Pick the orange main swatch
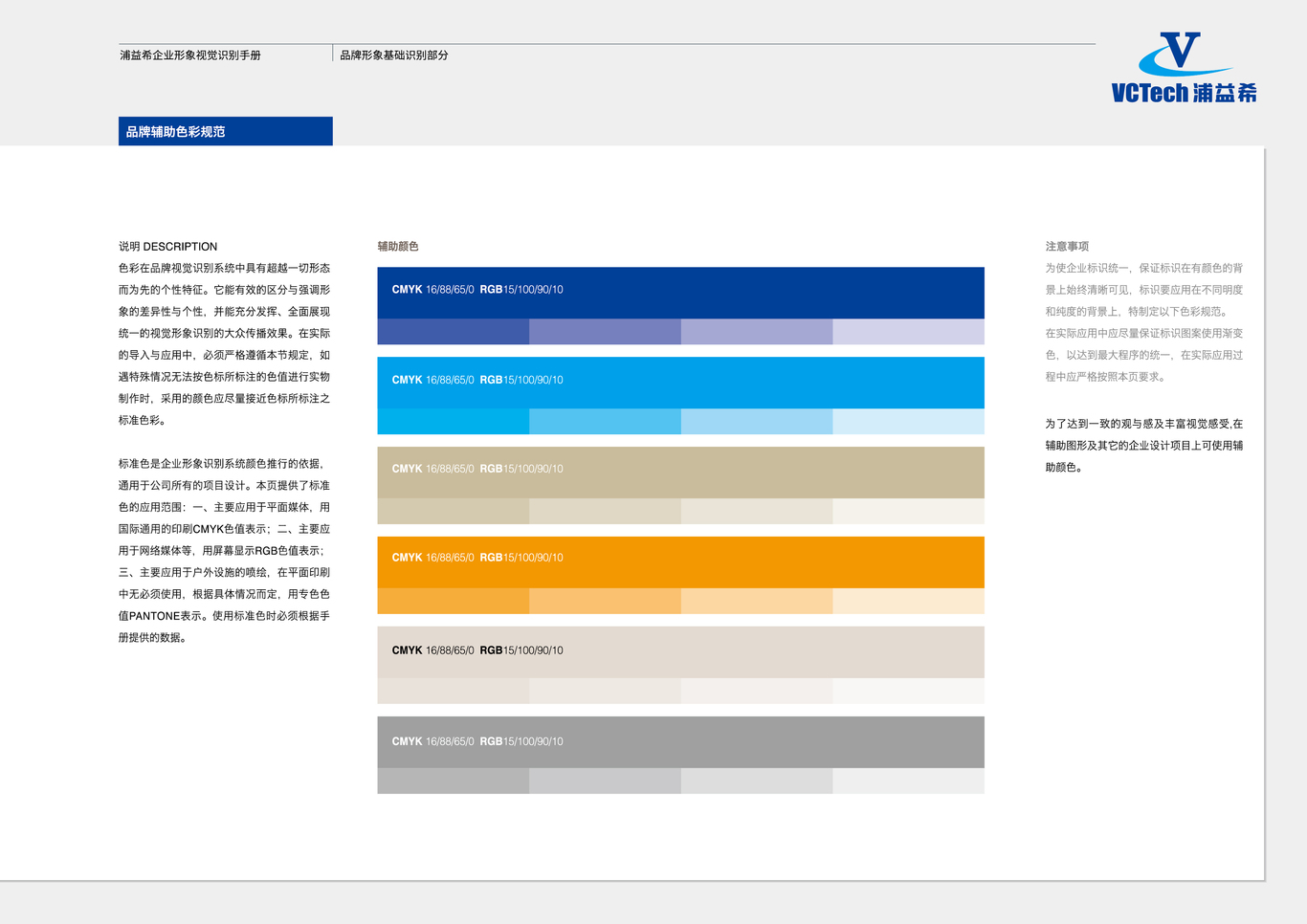The image size is (1307, 924). [x=680, y=562]
